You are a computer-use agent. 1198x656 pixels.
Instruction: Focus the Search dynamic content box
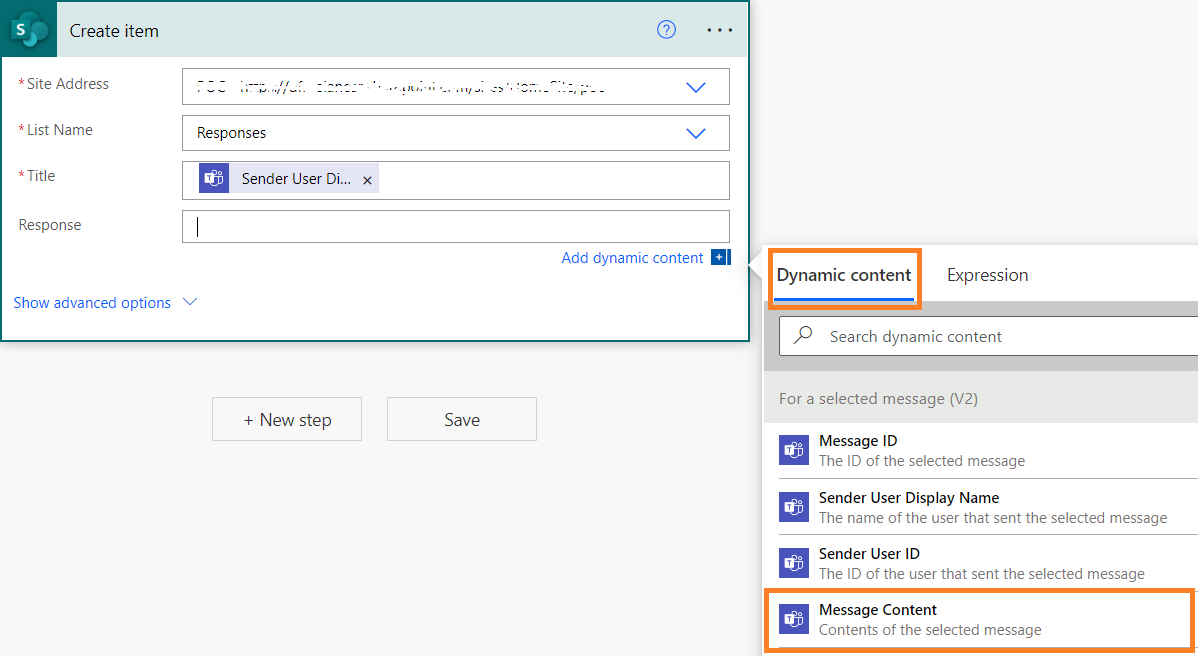[x=989, y=336]
